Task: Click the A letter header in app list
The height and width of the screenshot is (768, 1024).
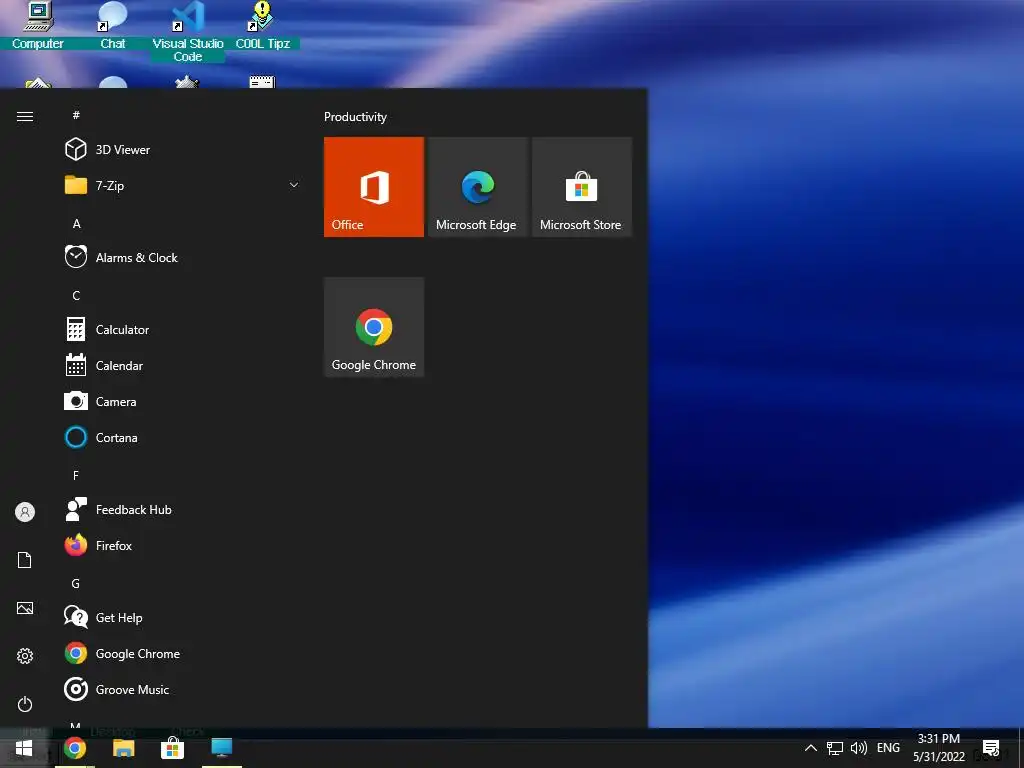Action: coord(76,223)
